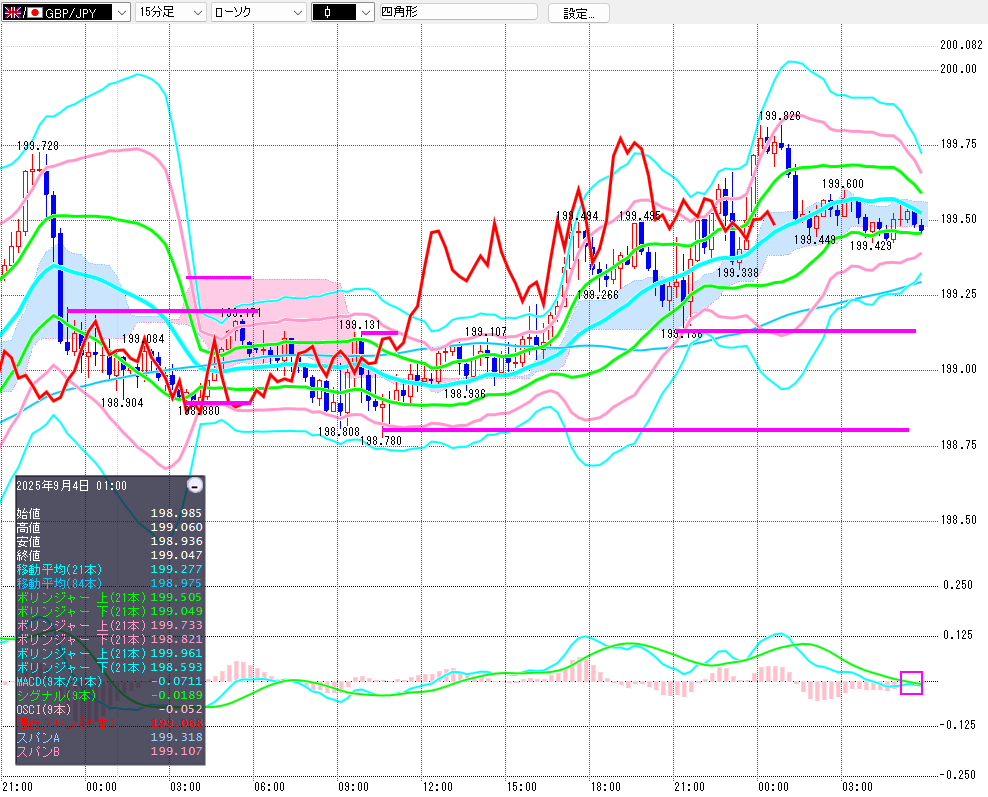This screenshot has height=797, width=988.
Task: Click the pink Bollinger lower value 198.821
Action: (x=176, y=639)
